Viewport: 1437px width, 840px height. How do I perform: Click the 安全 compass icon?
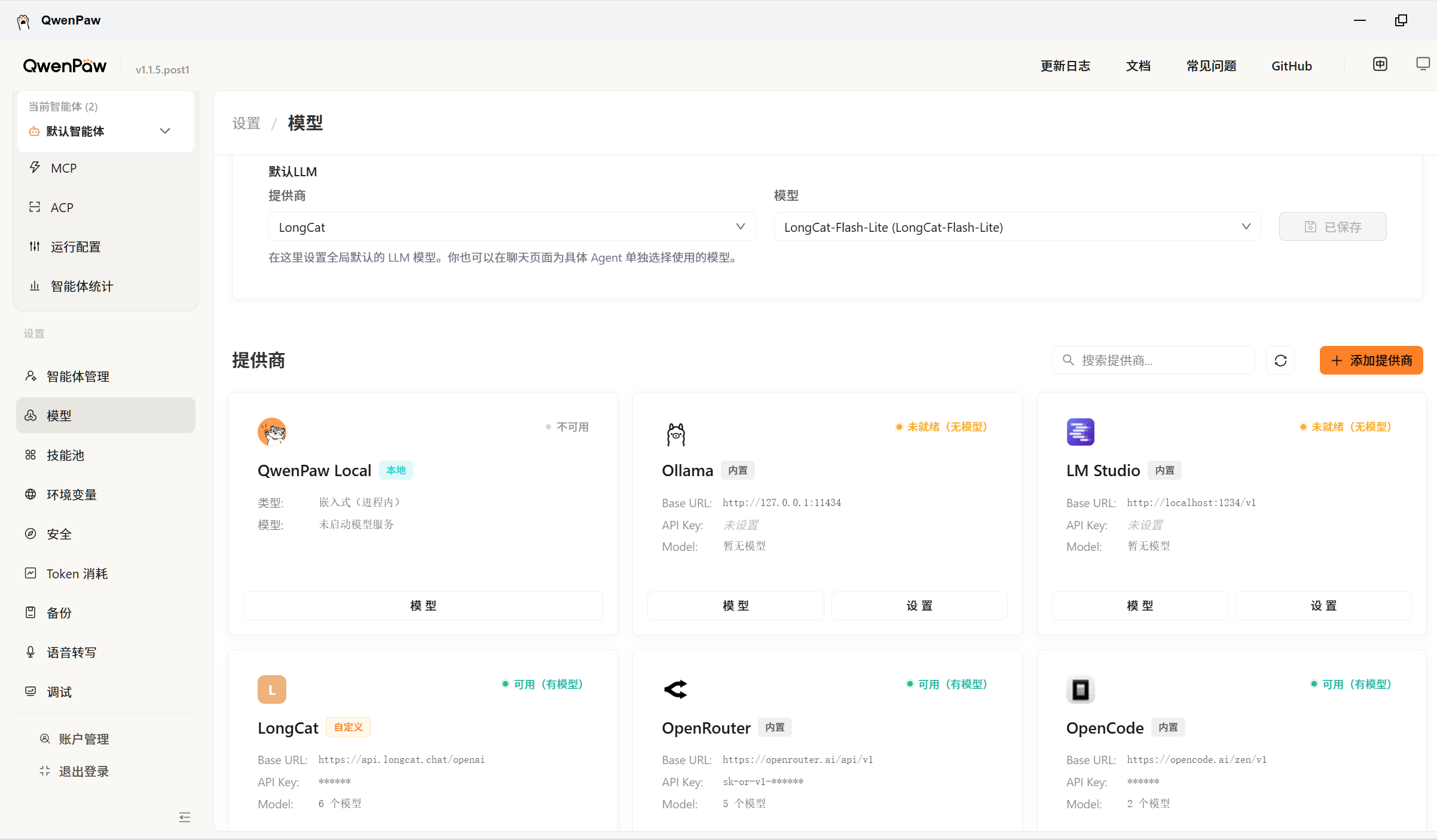[x=30, y=534]
